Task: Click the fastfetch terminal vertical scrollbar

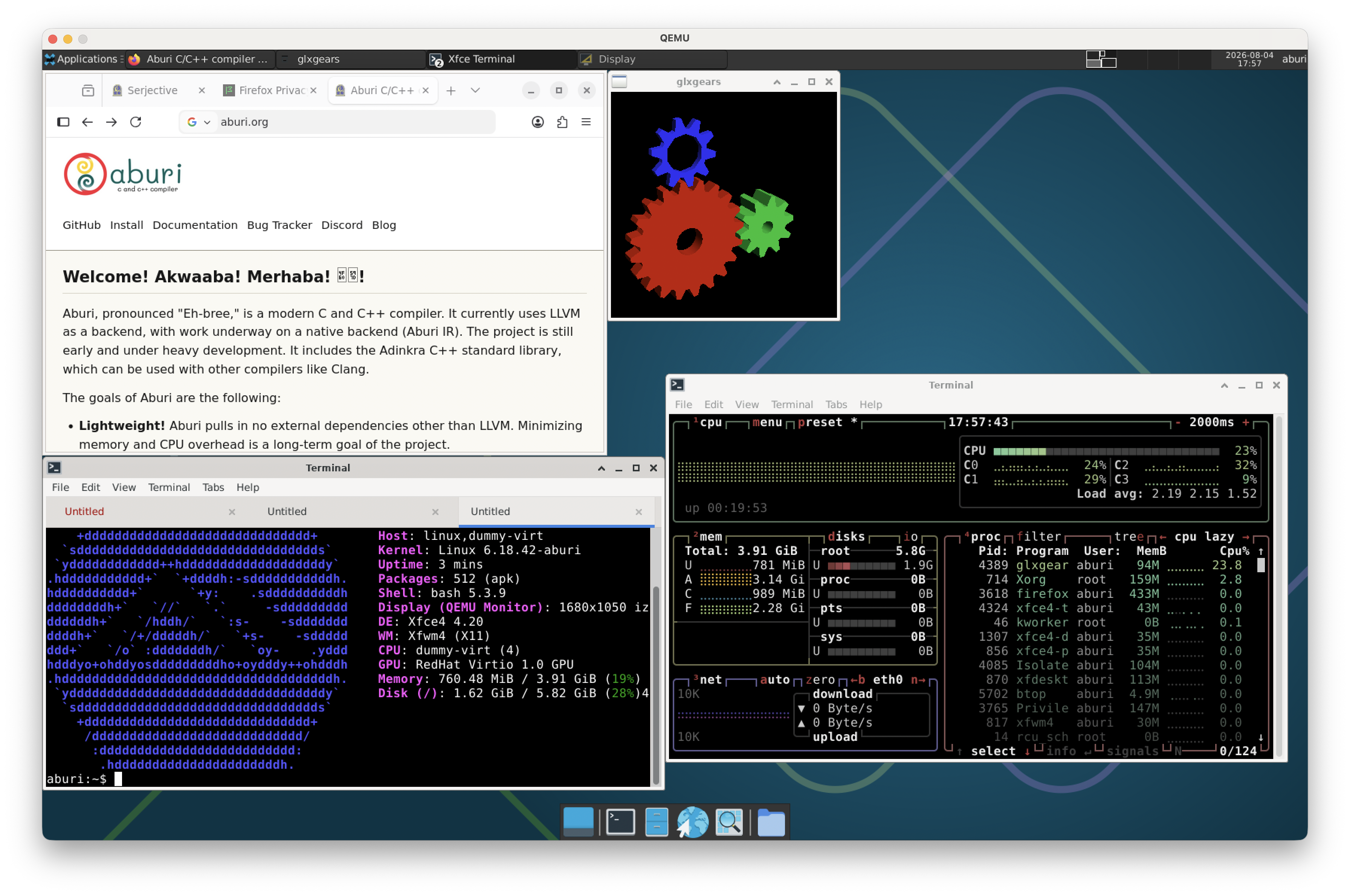Action: [656, 686]
